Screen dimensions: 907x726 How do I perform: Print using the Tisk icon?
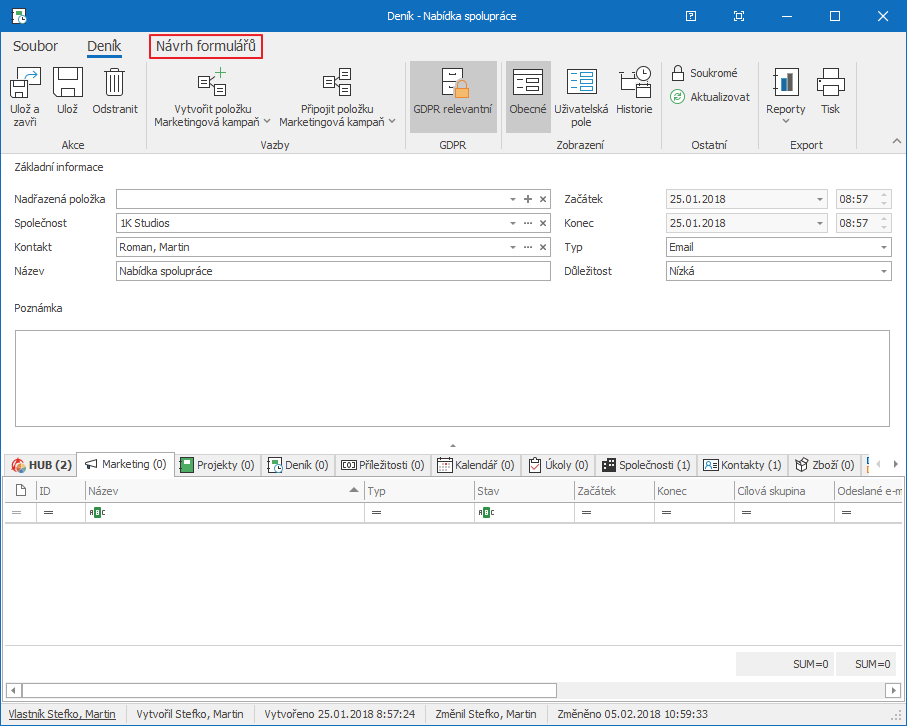831,82
